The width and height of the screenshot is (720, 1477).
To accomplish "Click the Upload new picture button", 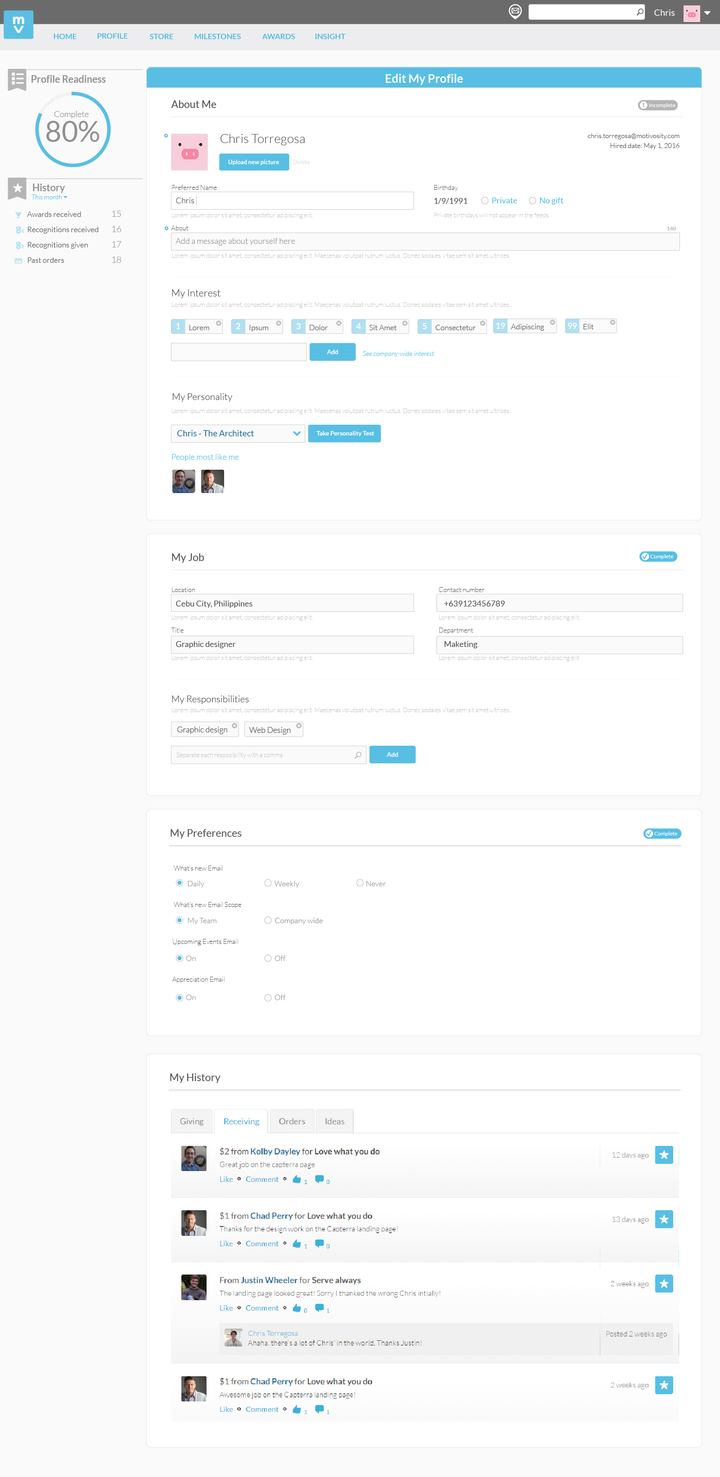I will coord(254,161).
